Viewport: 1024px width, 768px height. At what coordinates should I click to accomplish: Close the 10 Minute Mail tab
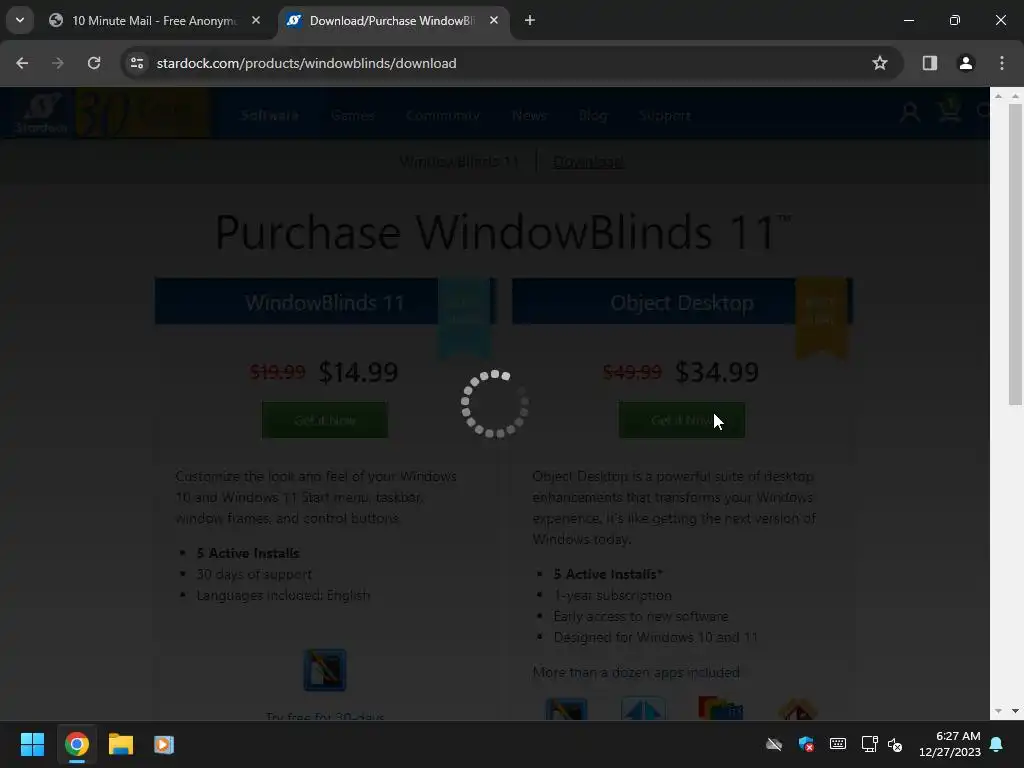(256, 20)
